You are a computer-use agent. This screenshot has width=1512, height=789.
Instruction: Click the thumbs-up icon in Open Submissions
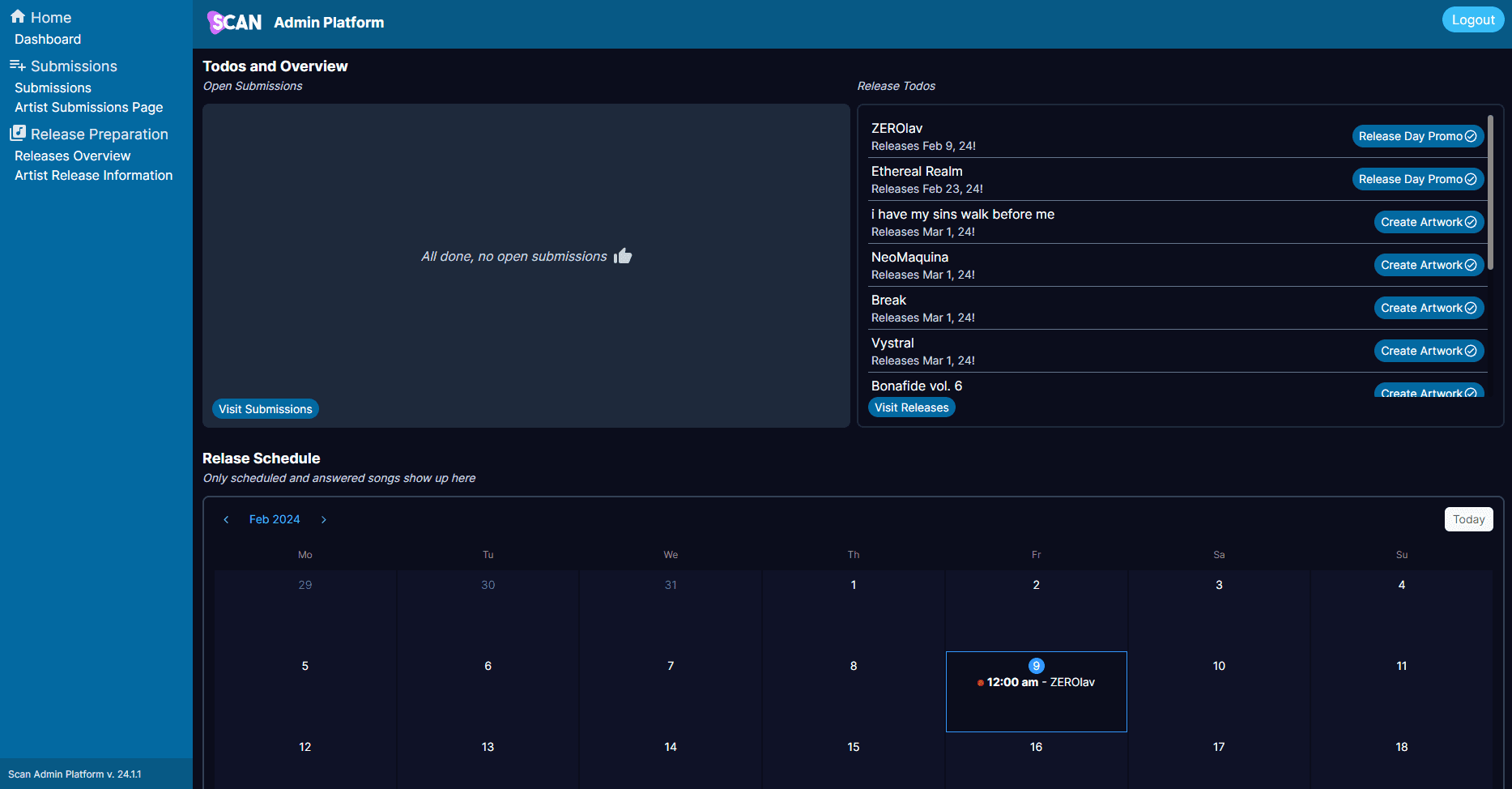pyautogui.click(x=623, y=256)
